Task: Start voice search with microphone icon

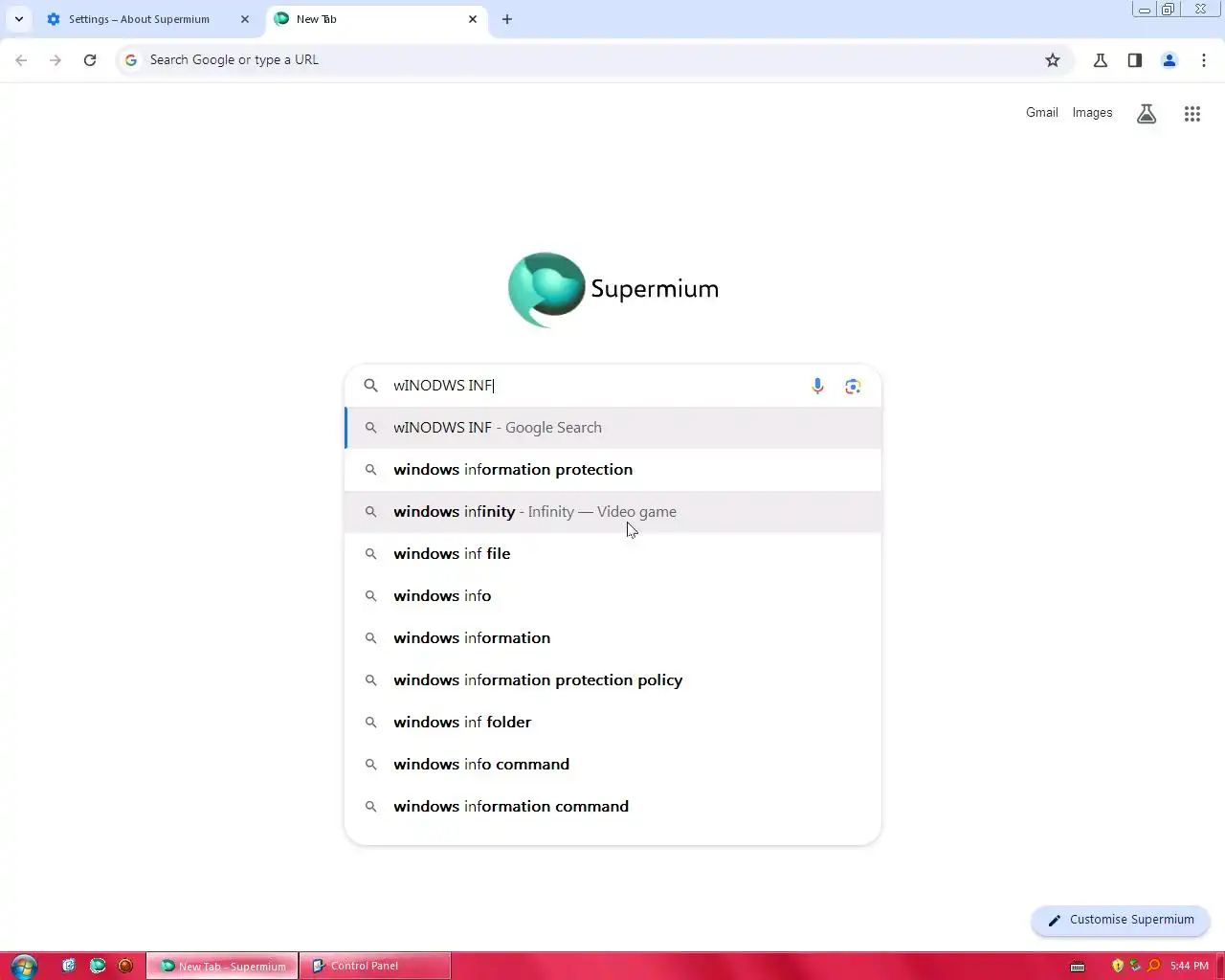Action: click(x=817, y=386)
